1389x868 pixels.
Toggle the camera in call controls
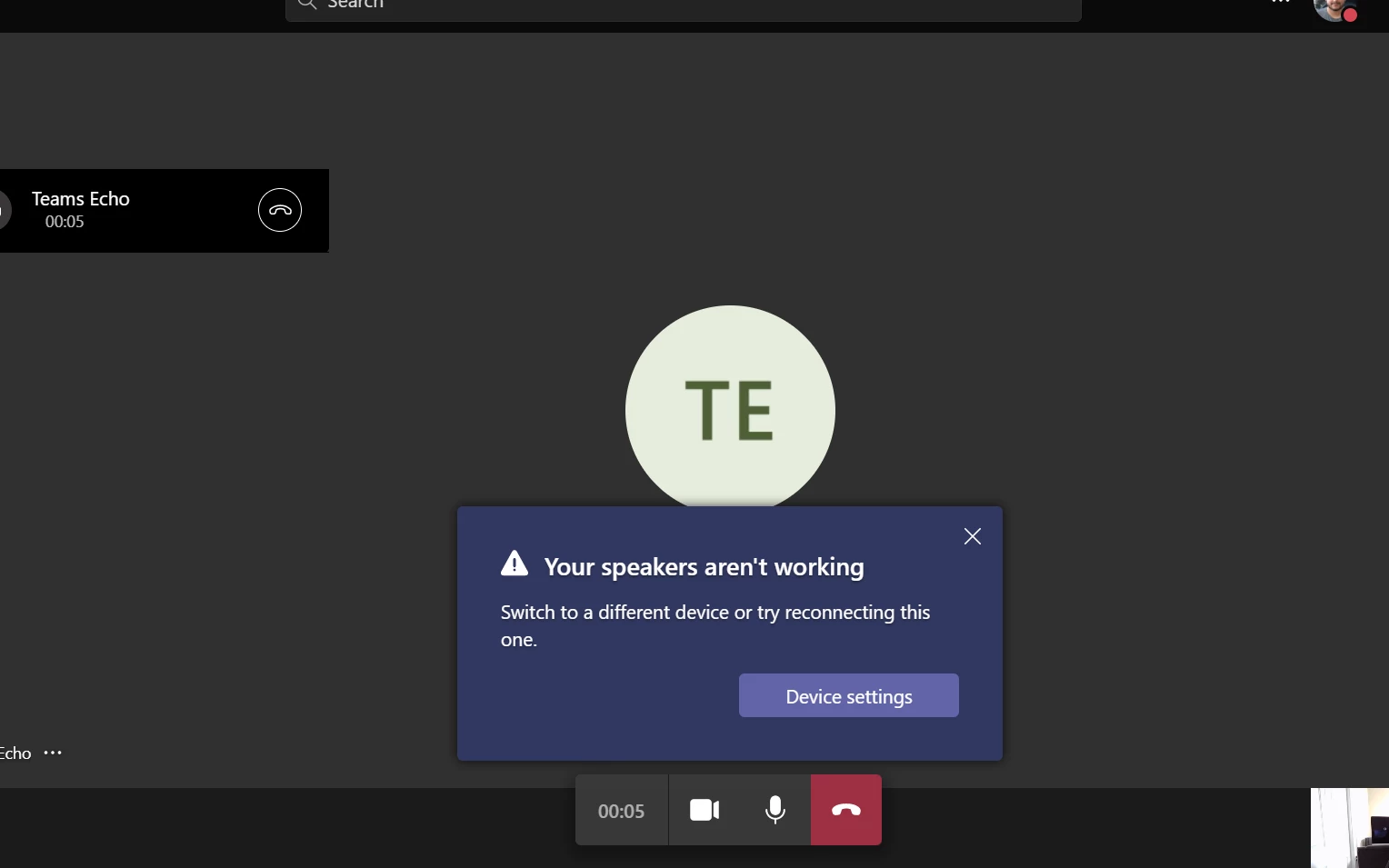[704, 810]
